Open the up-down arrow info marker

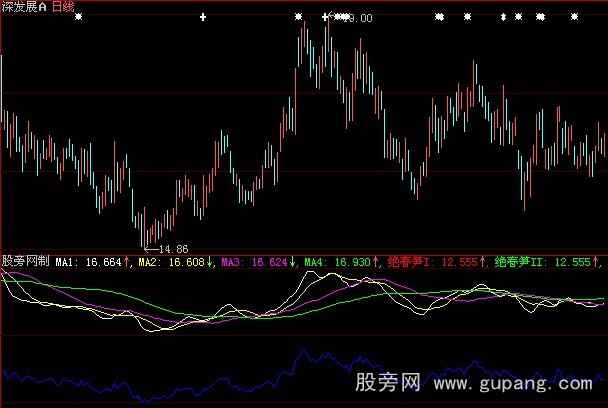[x=503, y=17]
